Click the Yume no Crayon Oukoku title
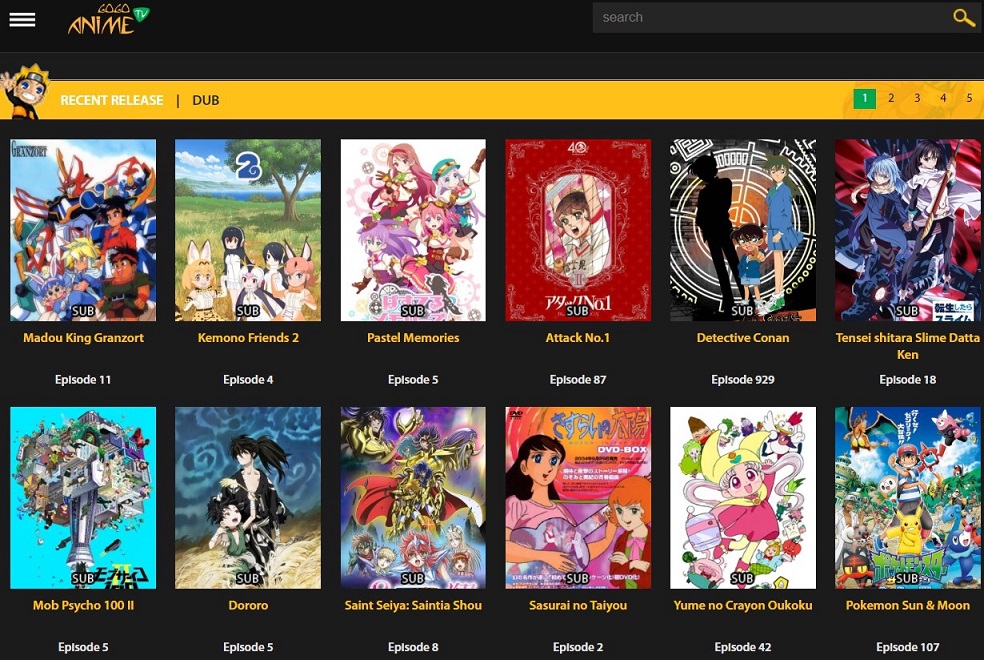This screenshot has width=984, height=660. point(743,605)
